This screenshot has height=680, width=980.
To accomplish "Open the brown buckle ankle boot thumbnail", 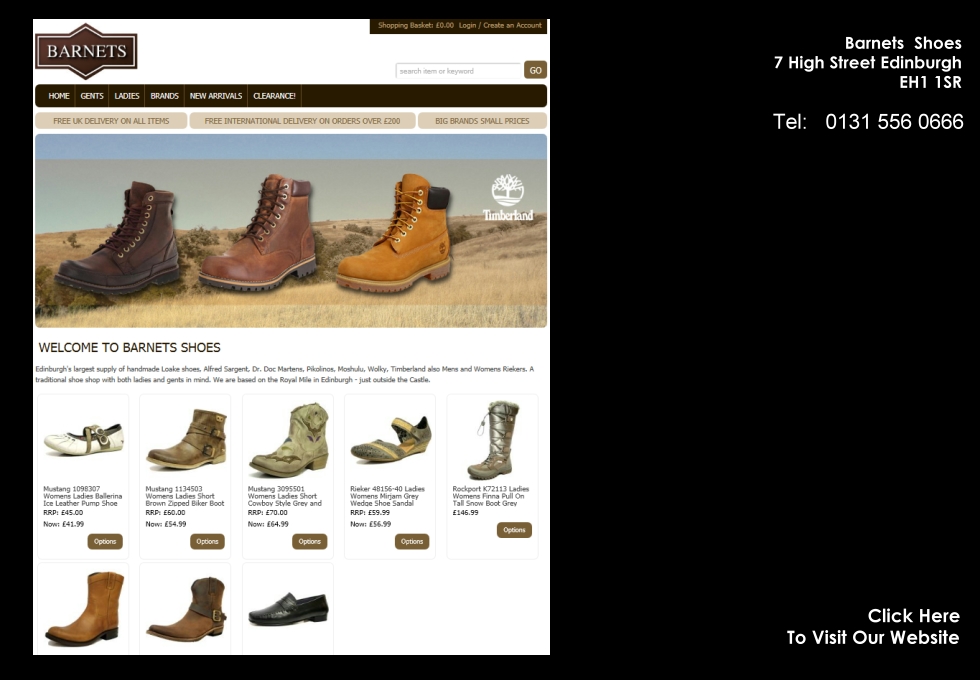I will 186,609.
